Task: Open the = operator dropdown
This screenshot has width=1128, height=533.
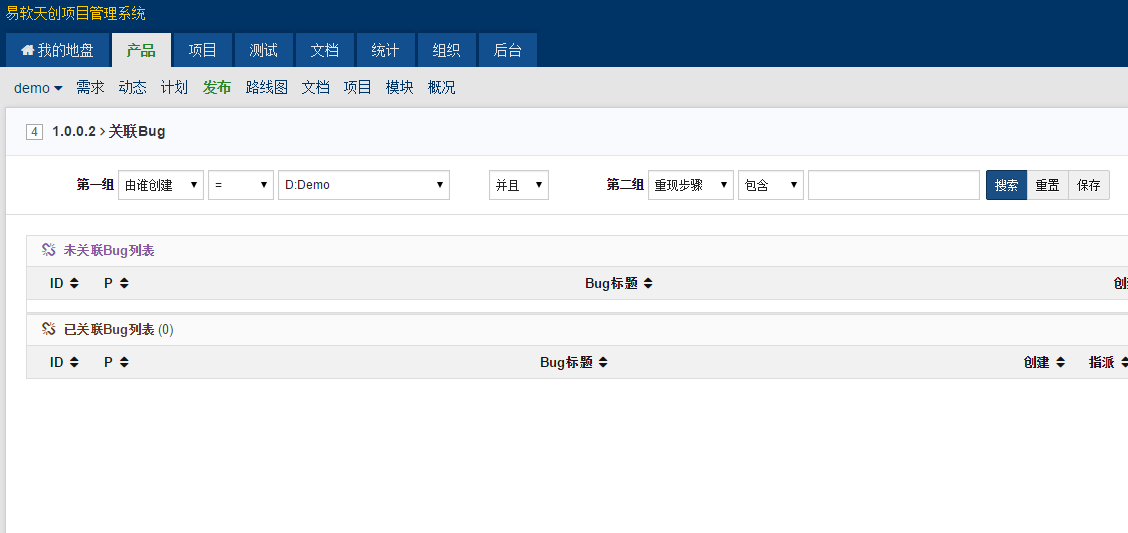Action: point(241,185)
